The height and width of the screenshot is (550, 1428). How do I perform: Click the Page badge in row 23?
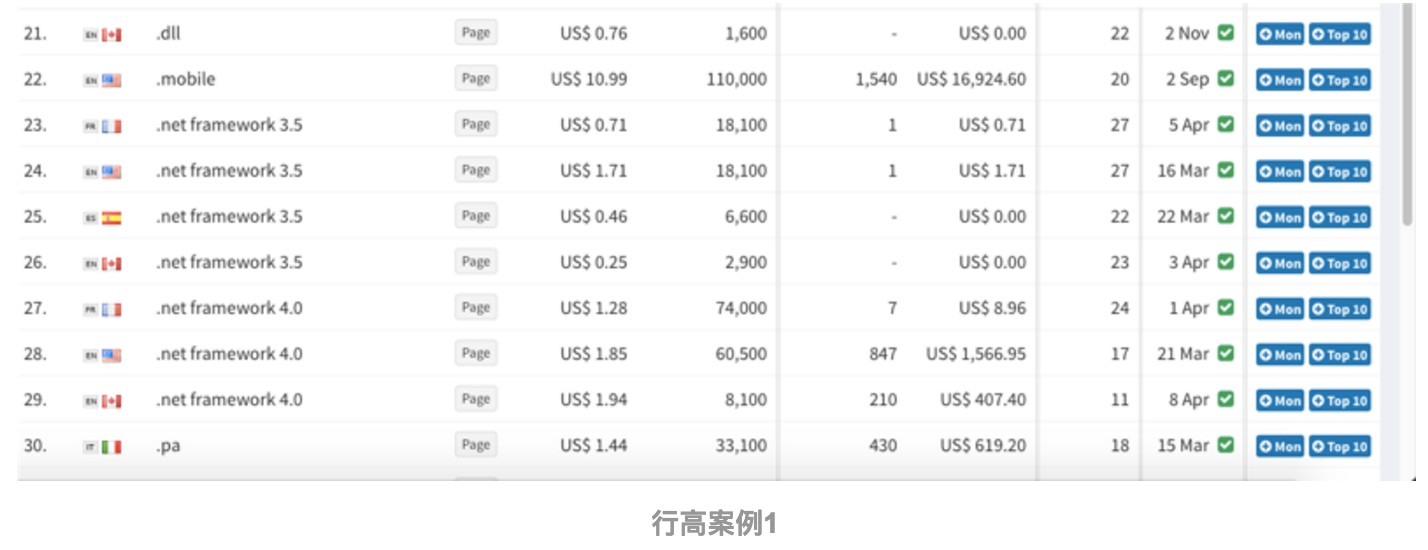tap(476, 124)
